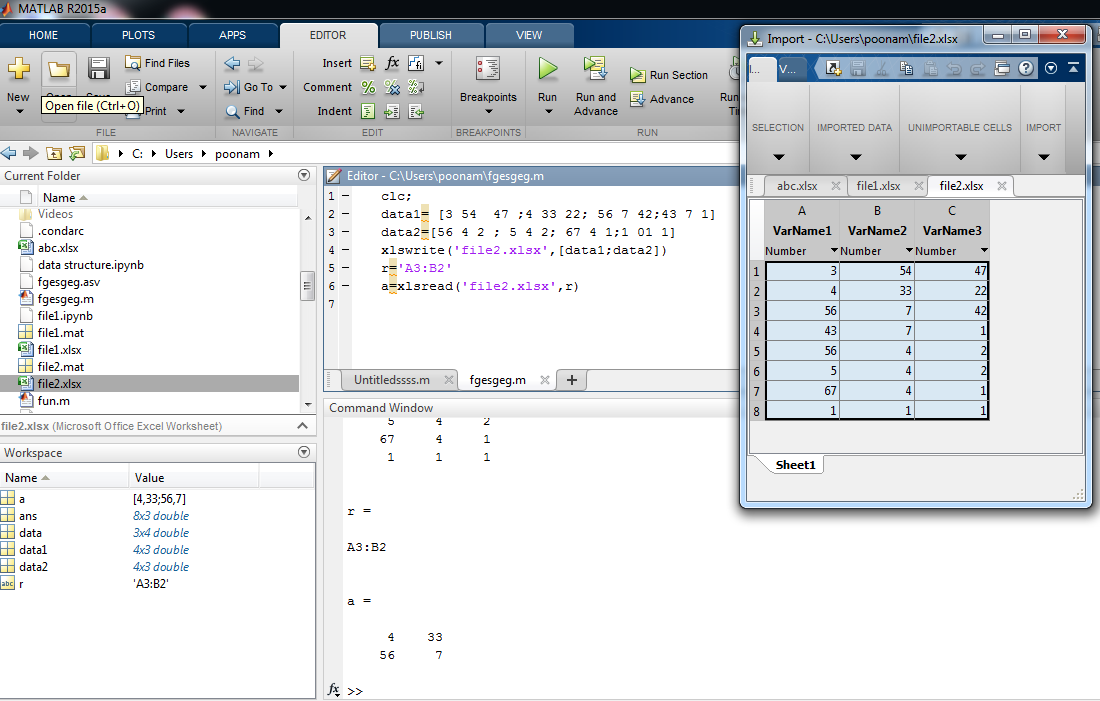Open VarName1 Number type dropdown
The width and height of the screenshot is (1100, 701).
click(x=833, y=251)
